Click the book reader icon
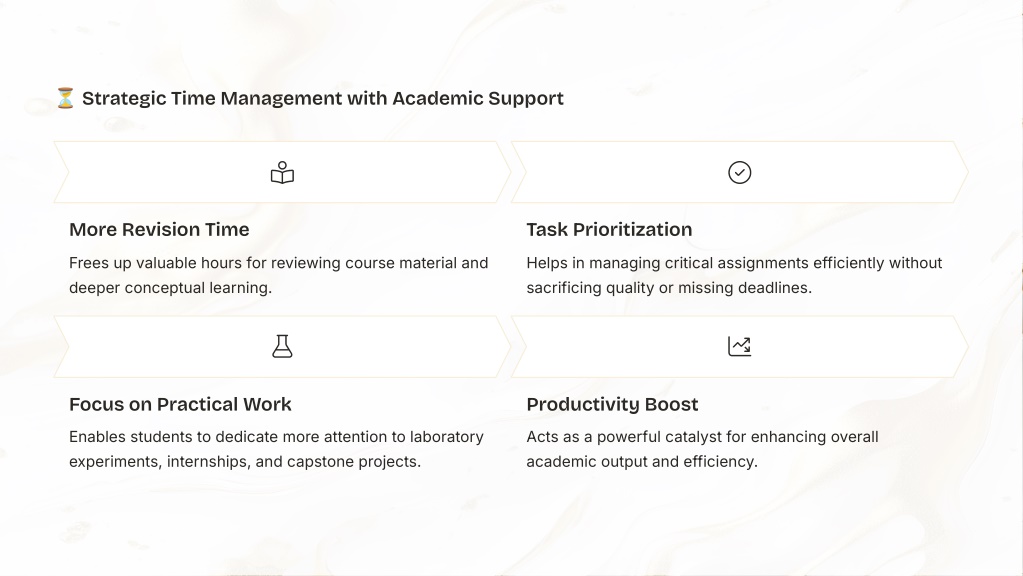Screen dimensions: 1023x576 [x=282, y=173]
